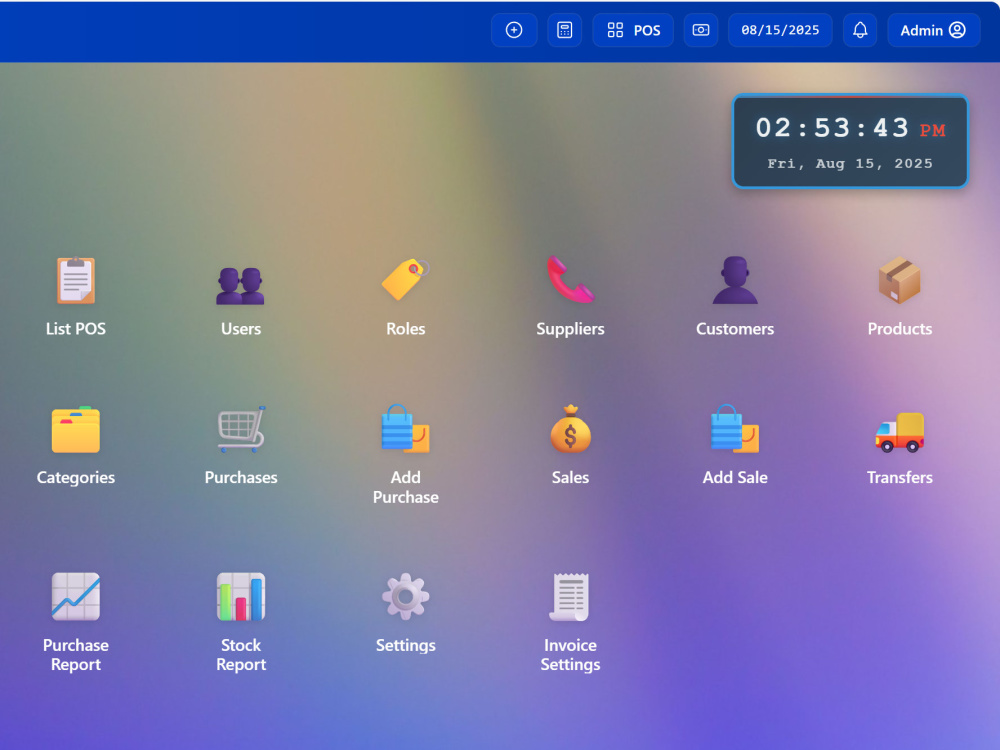Open the Invoice Settings receipt icon
This screenshot has height=750, width=1000.
point(570,596)
